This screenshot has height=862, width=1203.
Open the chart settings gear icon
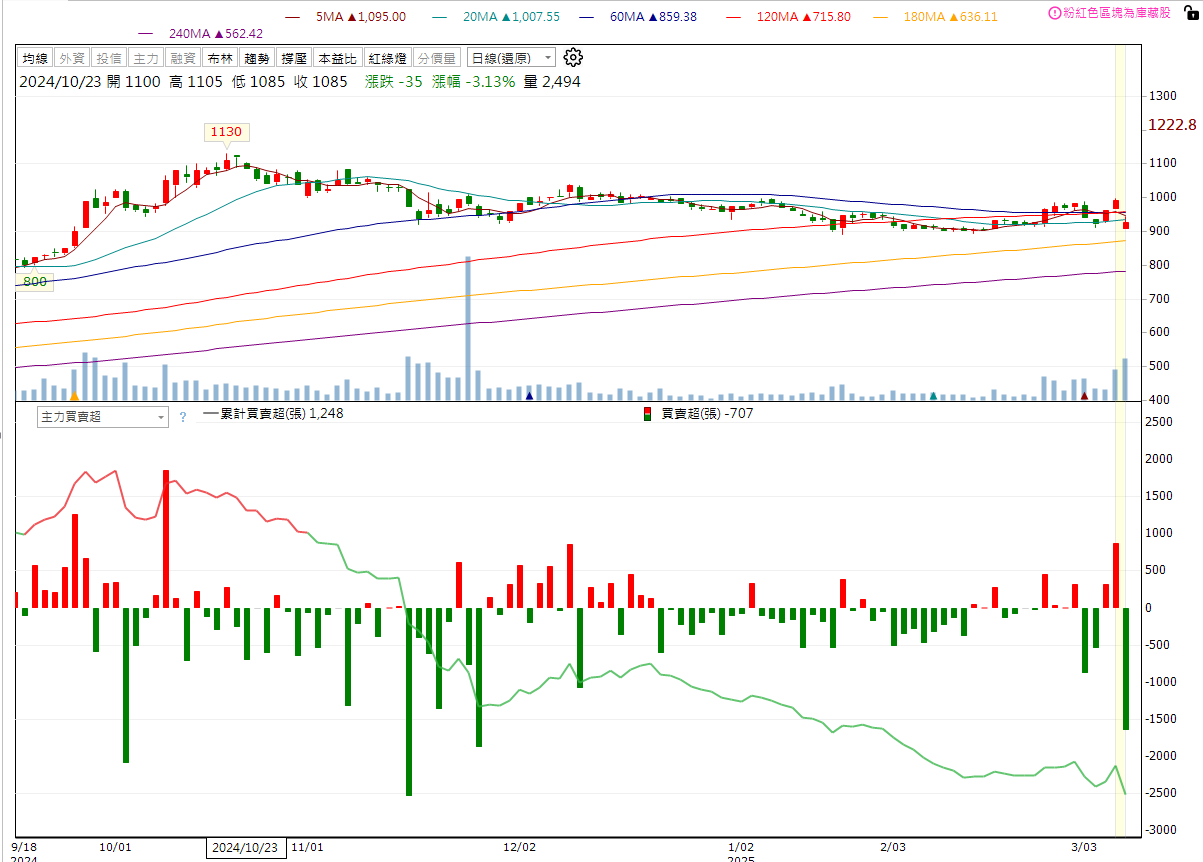tap(573, 58)
